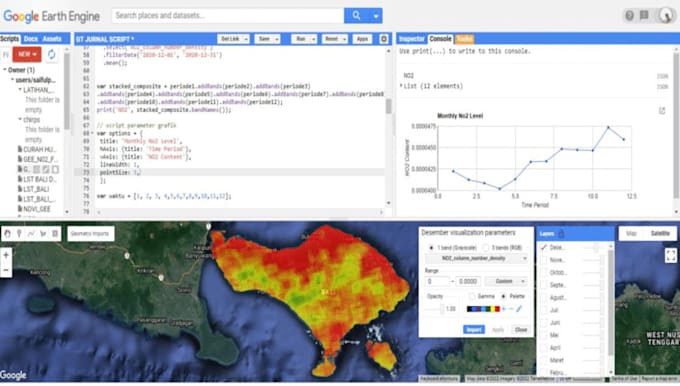The height and width of the screenshot is (386, 680).
Task: Select the hand pan tool on map
Action: tap(7, 234)
